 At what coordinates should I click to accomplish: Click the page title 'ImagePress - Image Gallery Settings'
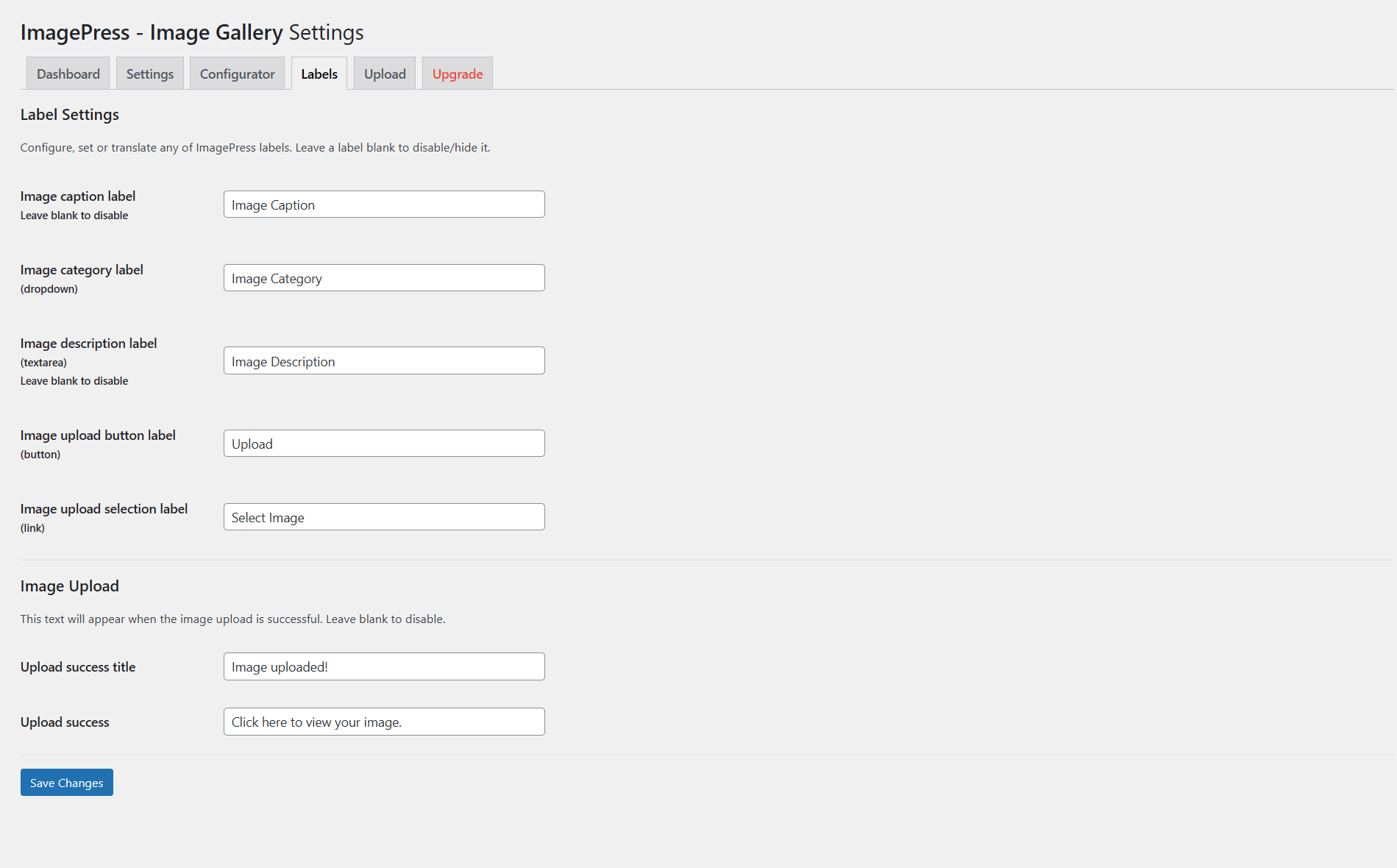(x=192, y=32)
